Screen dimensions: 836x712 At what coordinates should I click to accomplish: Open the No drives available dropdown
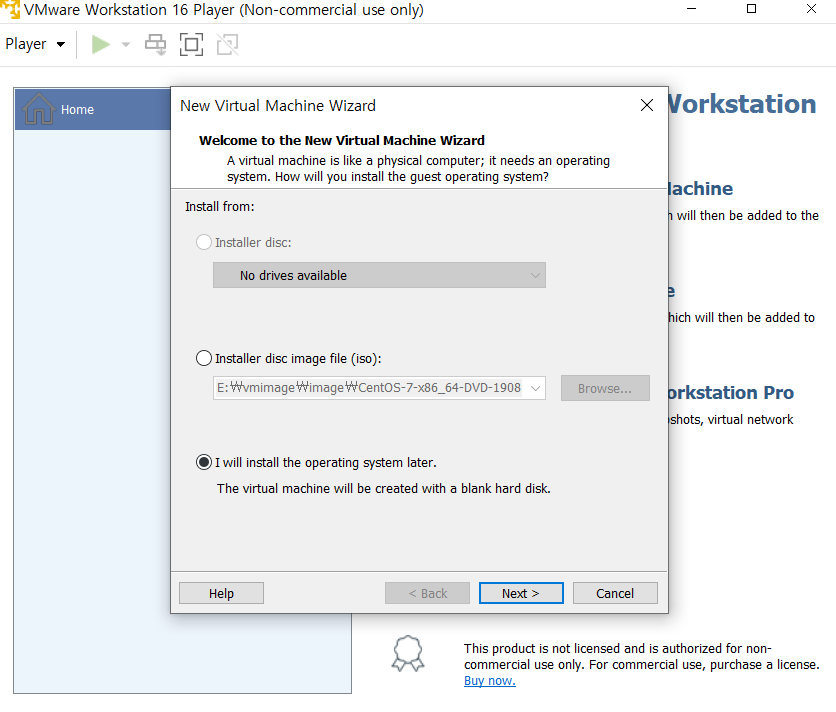point(379,275)
